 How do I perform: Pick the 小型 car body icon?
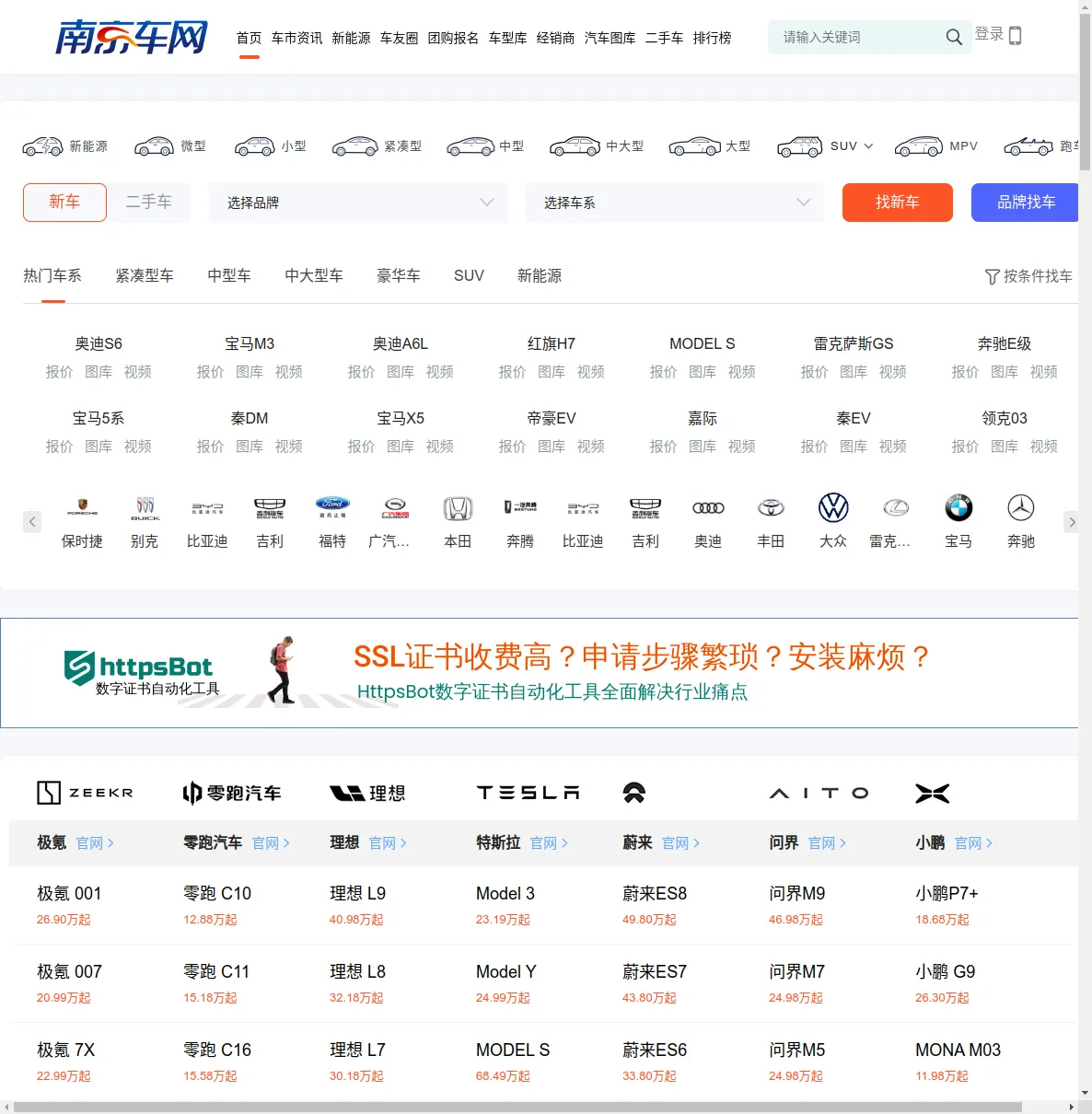click(x=254, y=146)
